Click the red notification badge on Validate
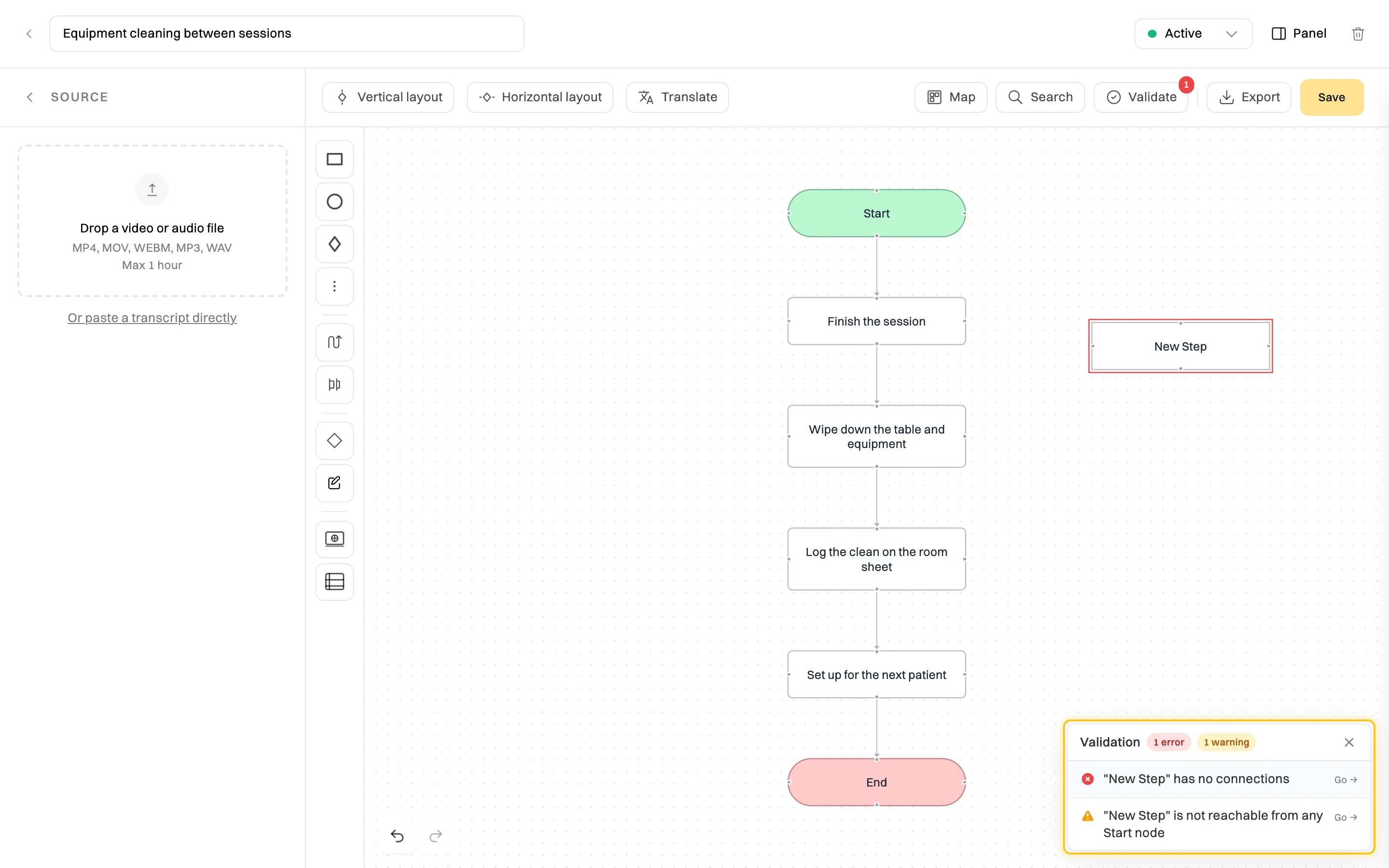Image resolution: width=1389 pixels, height=868 pixels. [x=1186, y=85]
